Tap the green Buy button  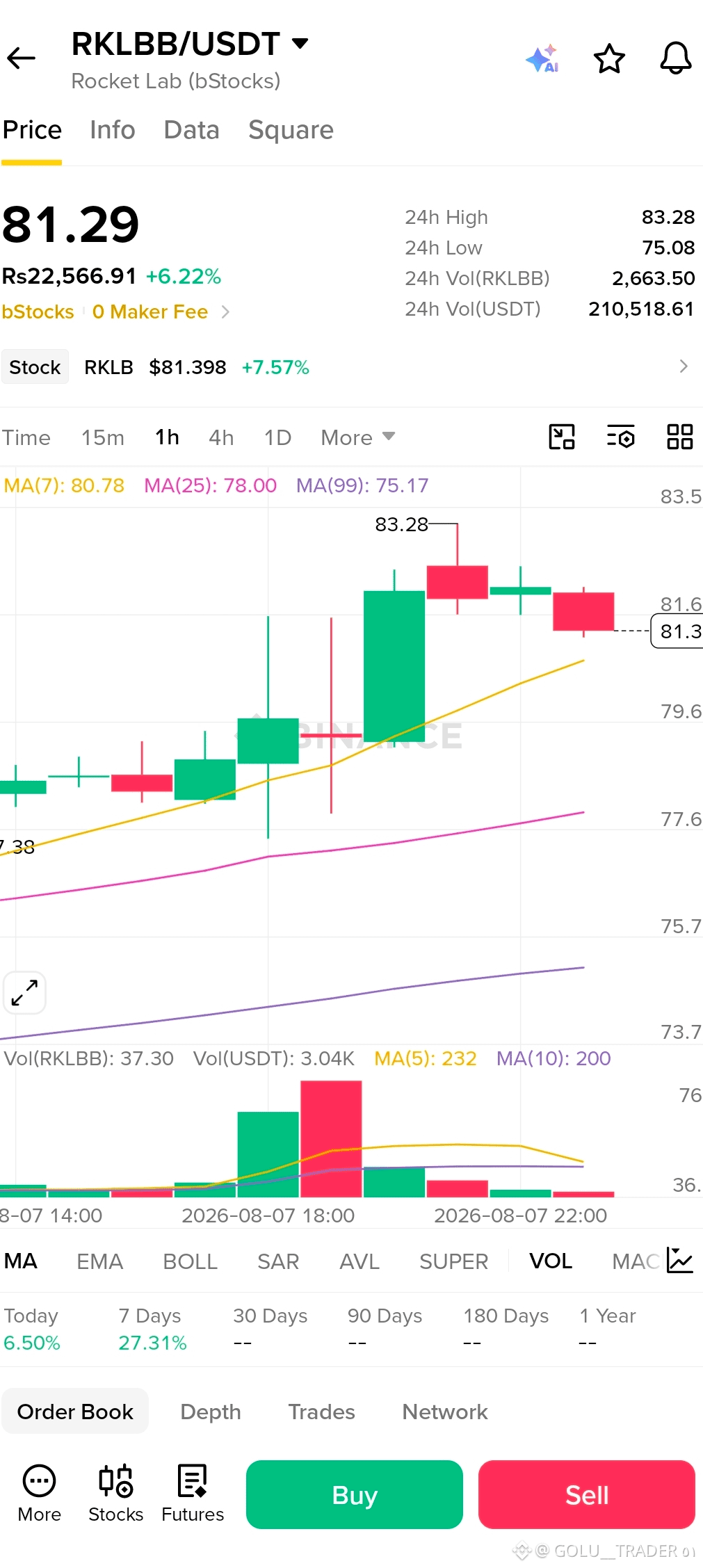[355, 1494]
